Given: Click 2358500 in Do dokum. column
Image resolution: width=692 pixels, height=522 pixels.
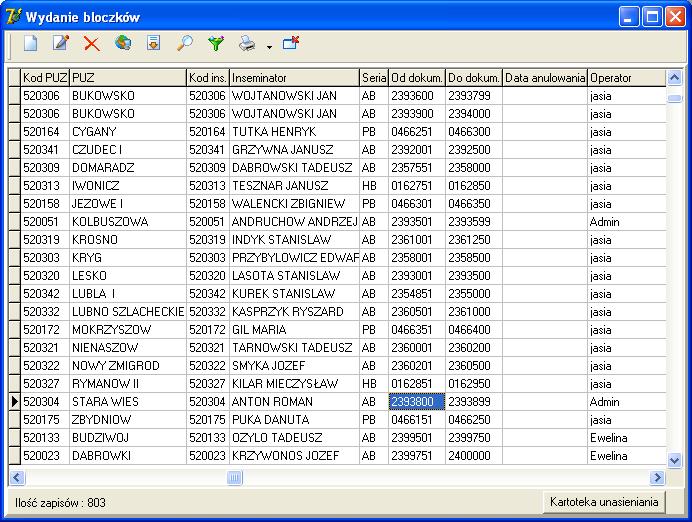Looking at the screenshot, I should [474, 258].
